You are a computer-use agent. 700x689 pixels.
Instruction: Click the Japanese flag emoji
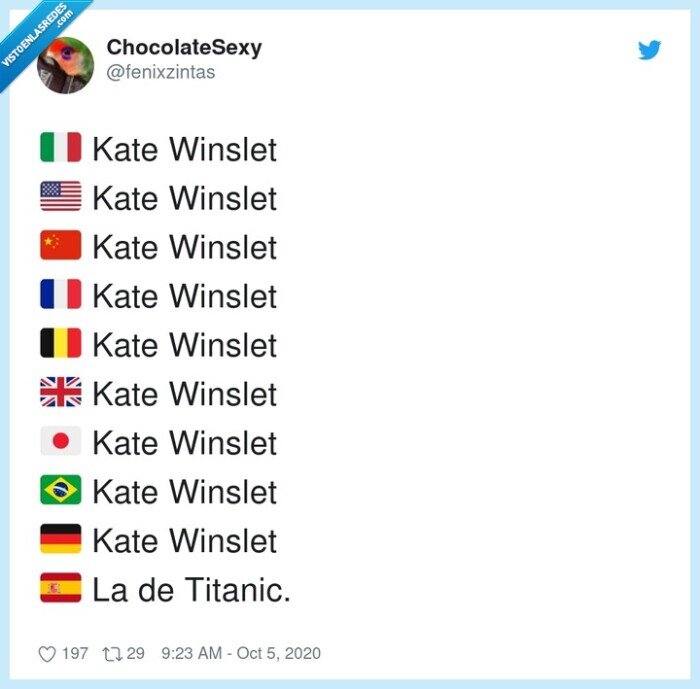tap(60, 442)
